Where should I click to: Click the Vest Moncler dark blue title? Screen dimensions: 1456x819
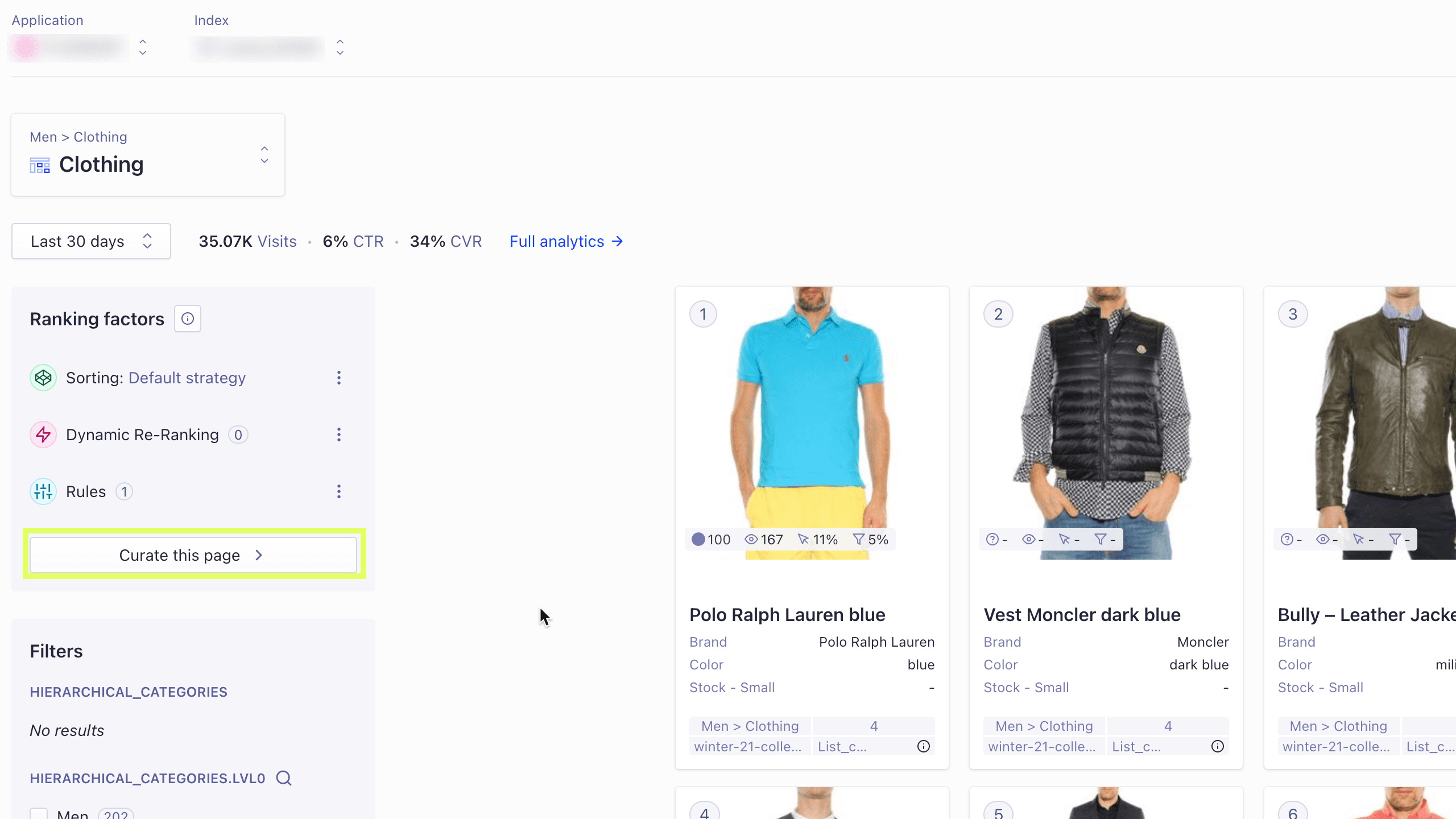point(1082,615)
